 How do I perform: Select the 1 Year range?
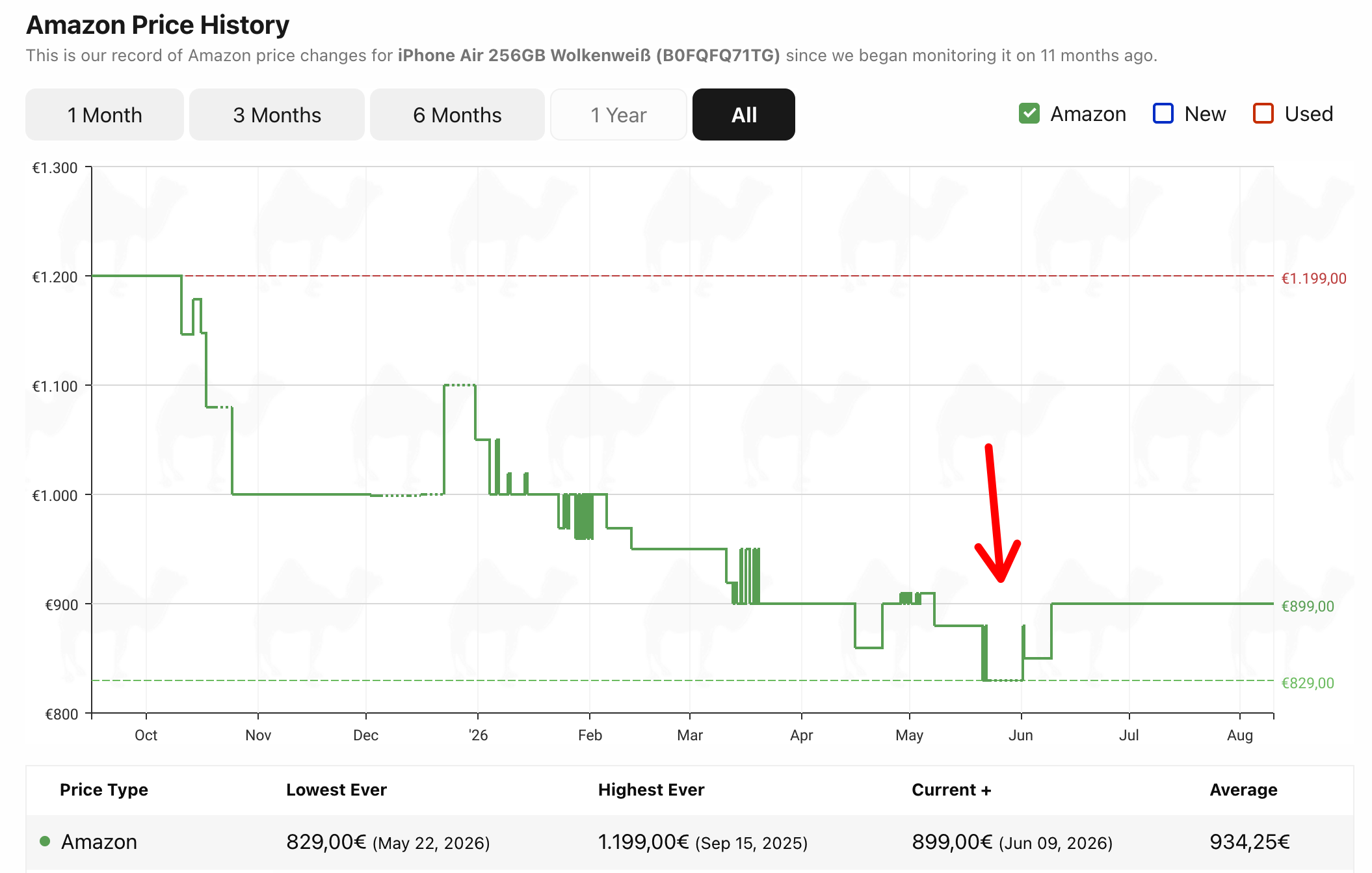(x=618, y=114)
